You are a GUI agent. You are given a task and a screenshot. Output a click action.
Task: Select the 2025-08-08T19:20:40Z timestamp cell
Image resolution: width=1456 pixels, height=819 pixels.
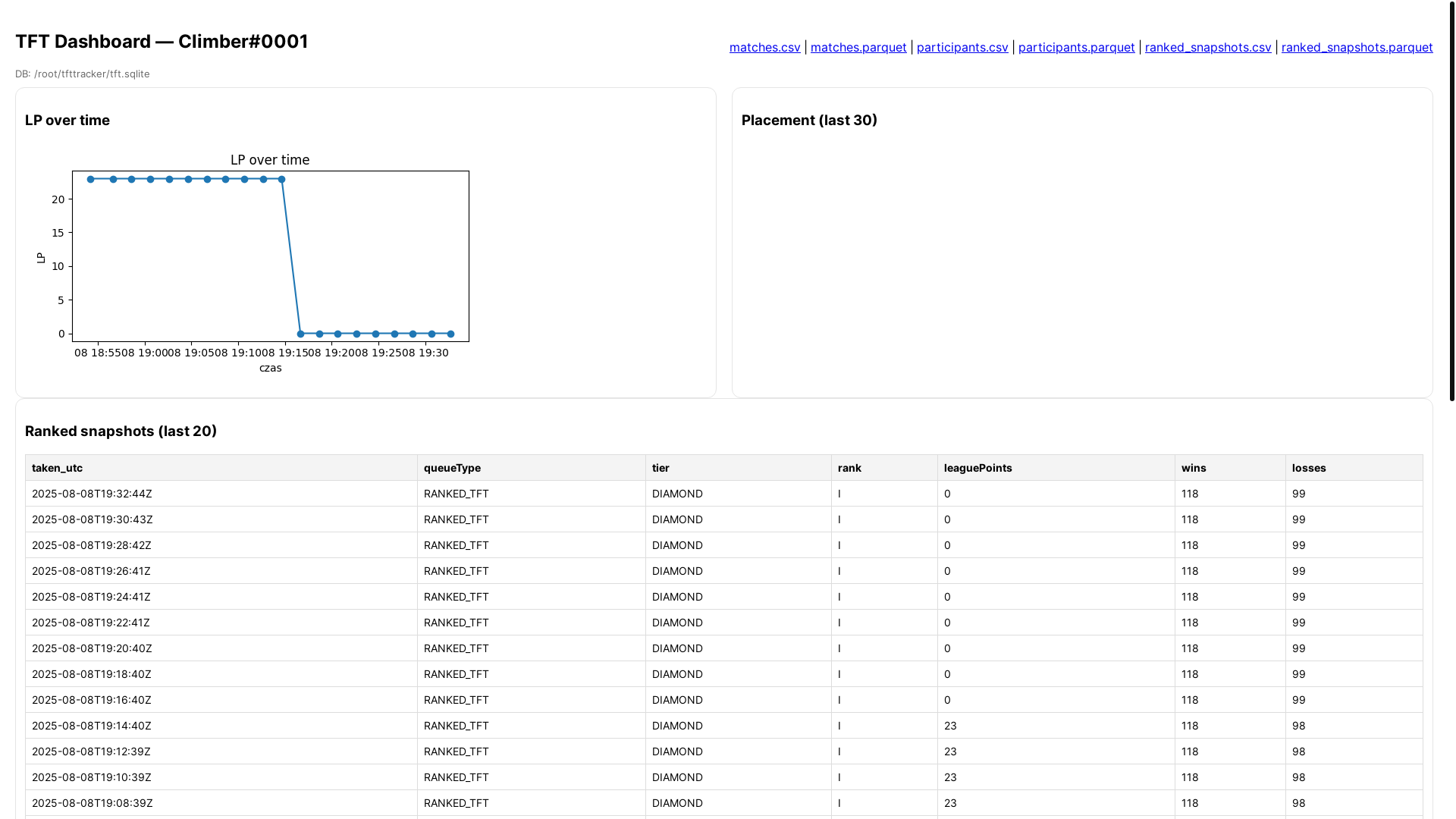click(x=221, y=648)
